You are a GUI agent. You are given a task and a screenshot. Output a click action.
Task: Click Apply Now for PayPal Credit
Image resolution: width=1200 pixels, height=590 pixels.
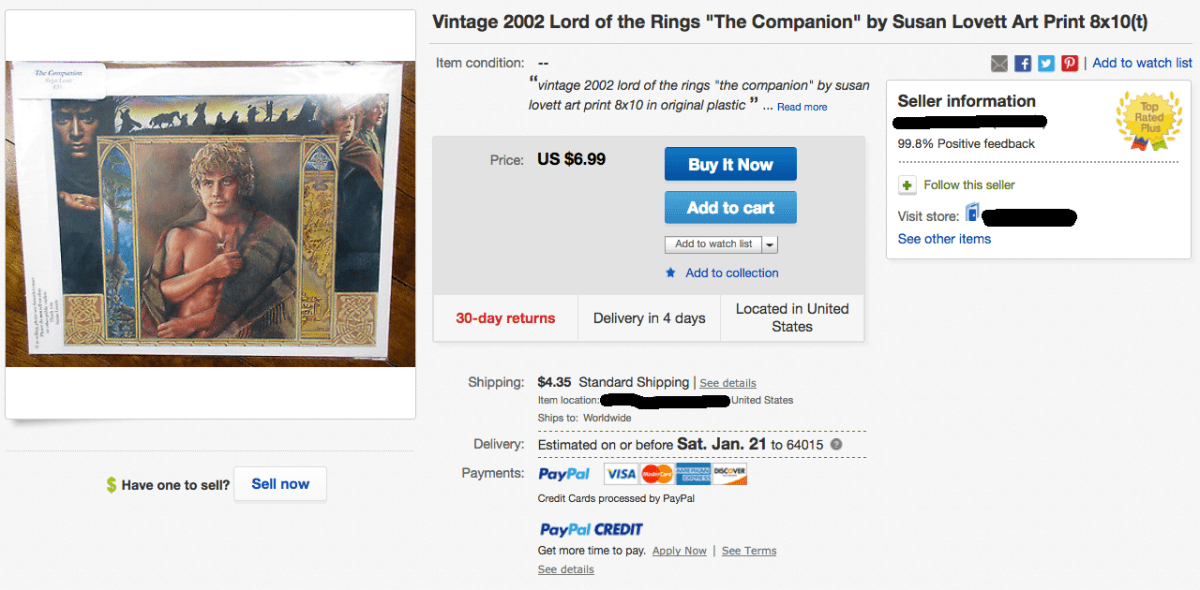(679, 551)
